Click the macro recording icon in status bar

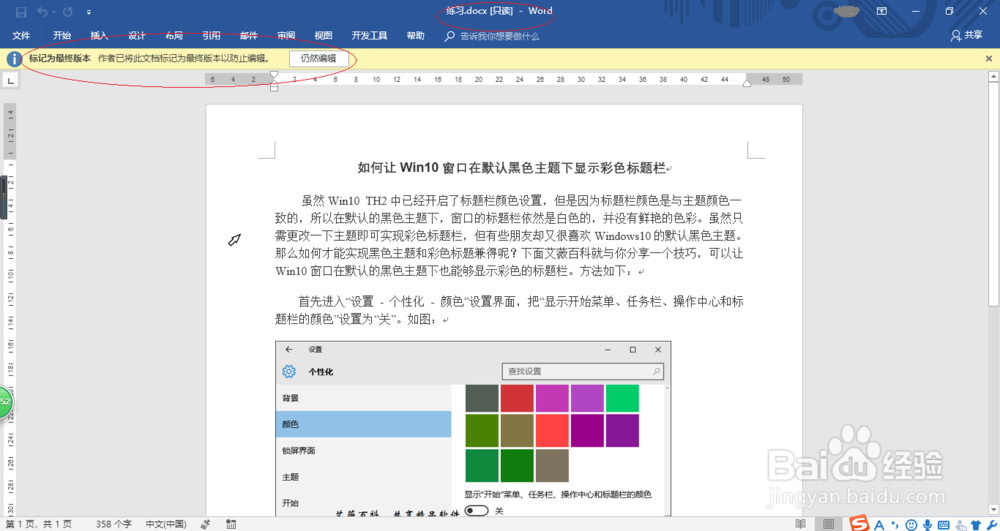click(x=231, y=524)
